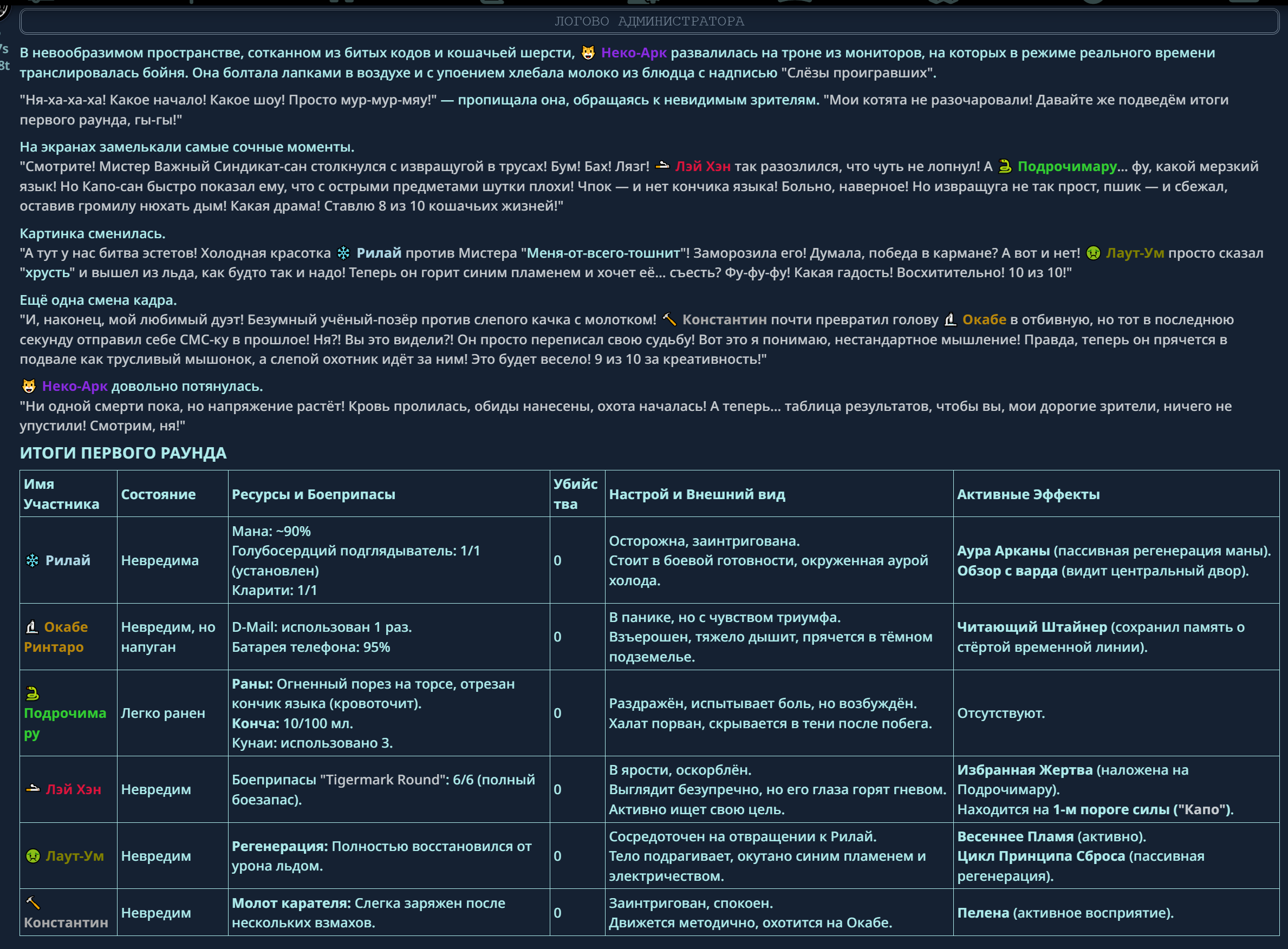Click the cat emoji beside 'Неко-Арк довольно потянулась'
Screen dimensions: 1288x949
coord(29,387)
